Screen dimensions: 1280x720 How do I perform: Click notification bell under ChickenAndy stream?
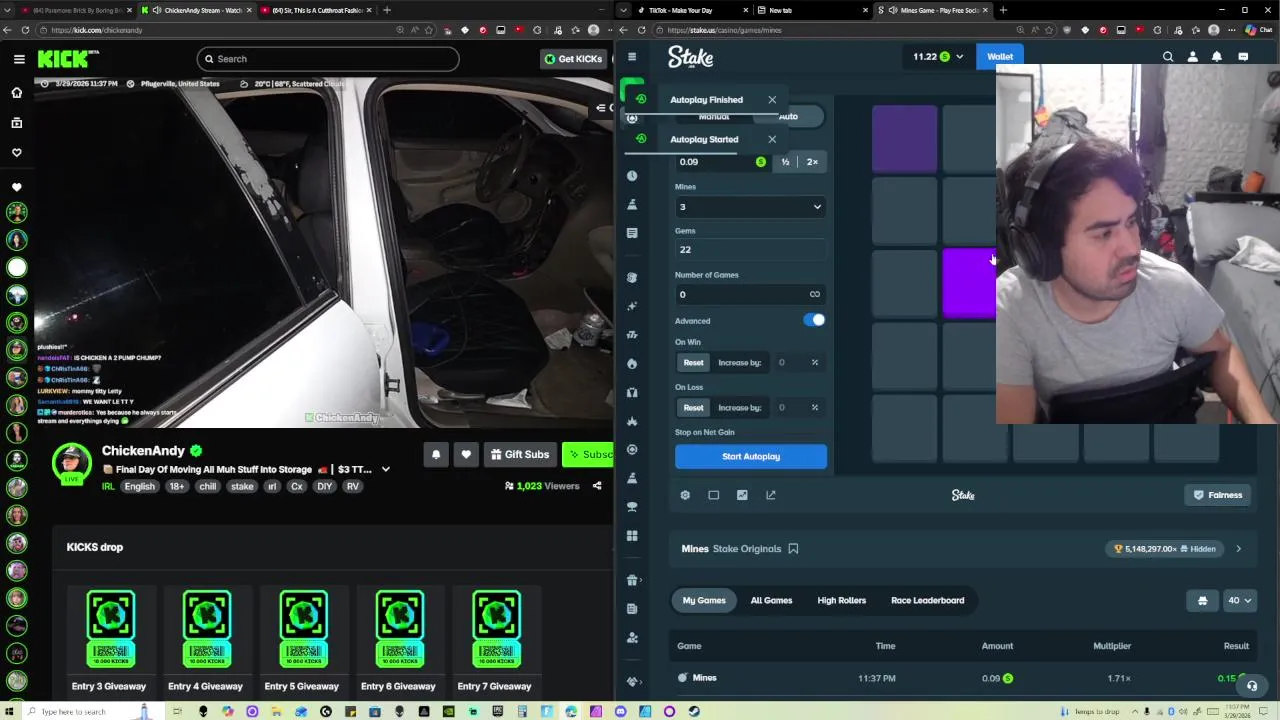point(436,455)
